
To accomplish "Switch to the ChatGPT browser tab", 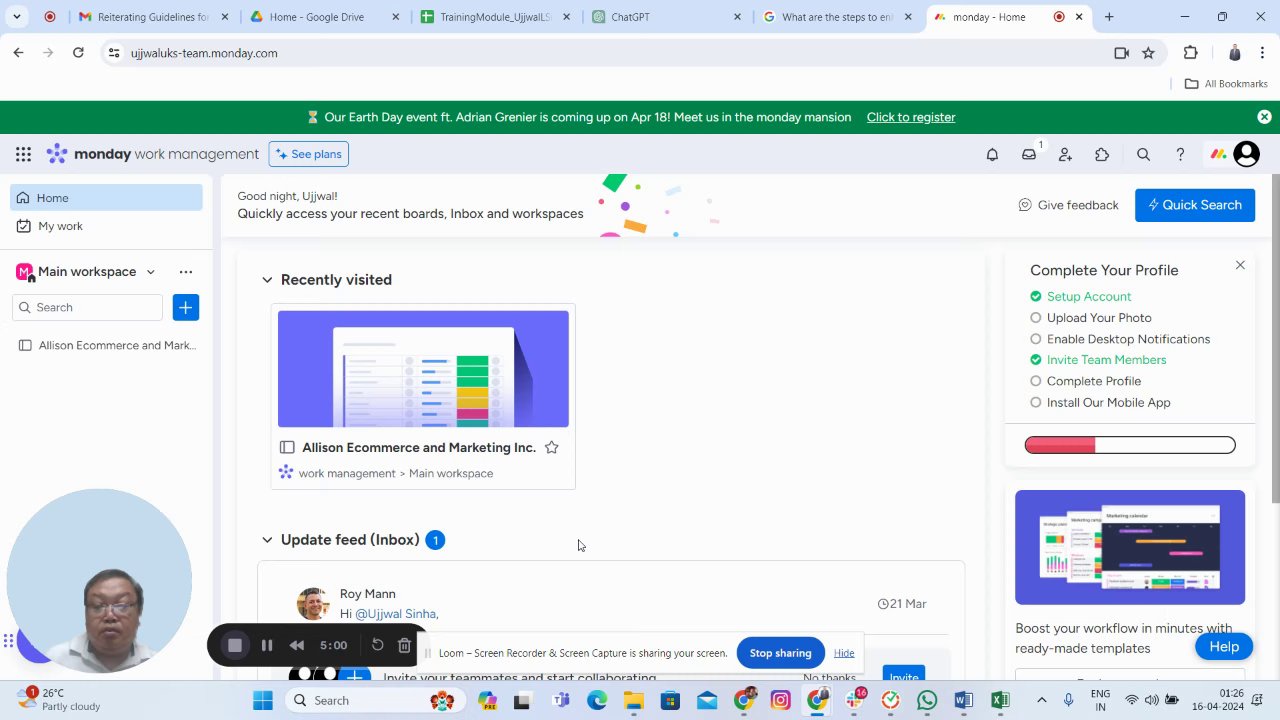I will 667,17.
